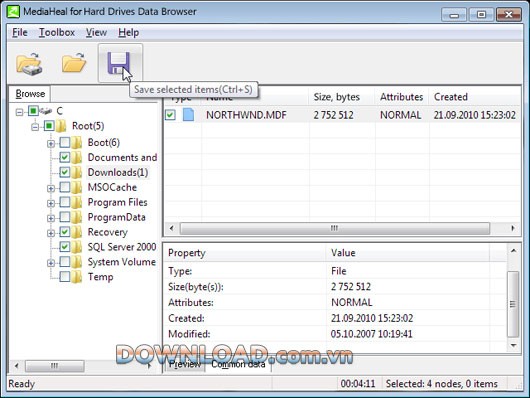
Task: Click the open drive toolbar icon
Action: pos(29,64)
